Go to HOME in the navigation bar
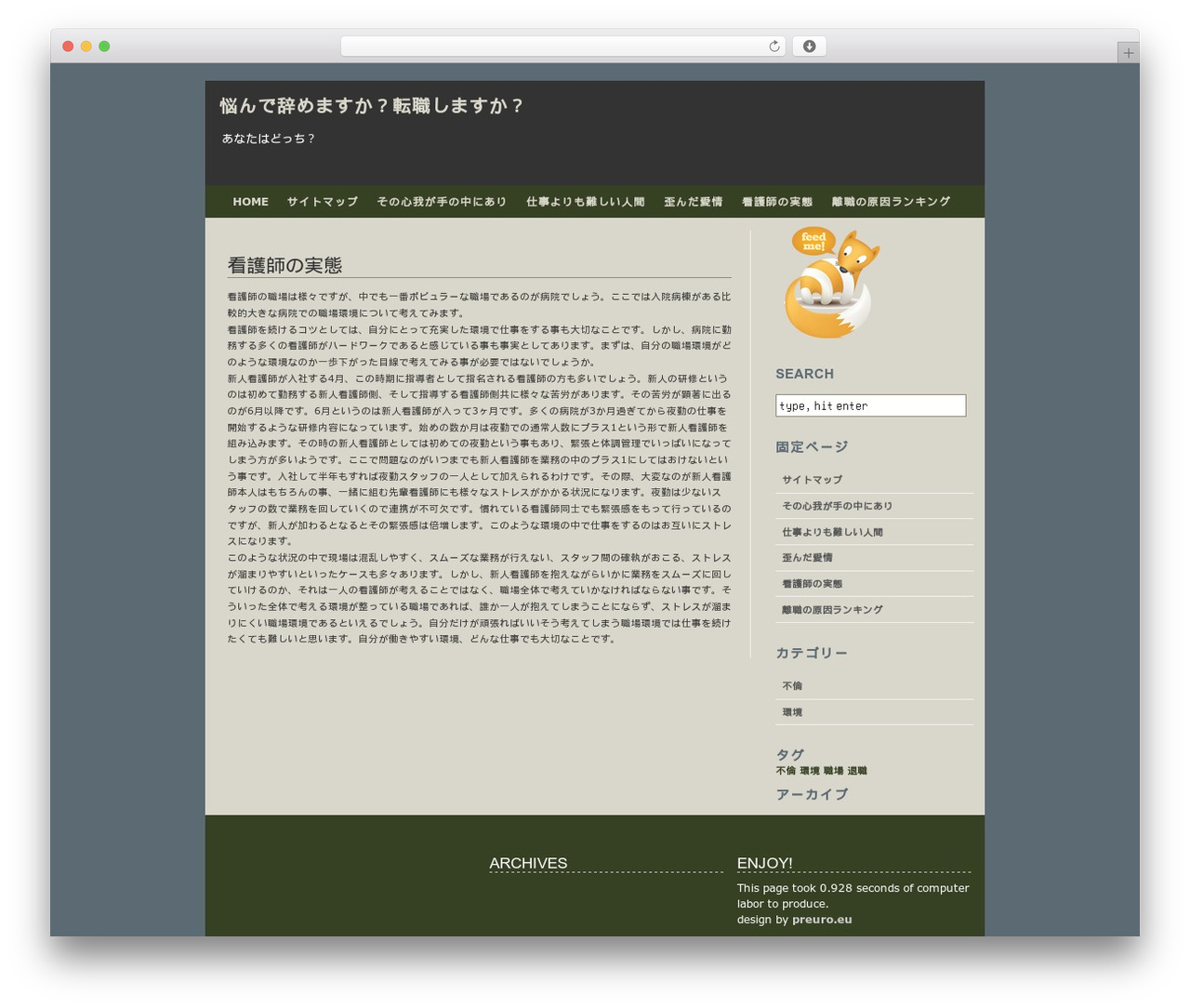The height and width of the screenshot is (1008, 1190). click(251, 202)
